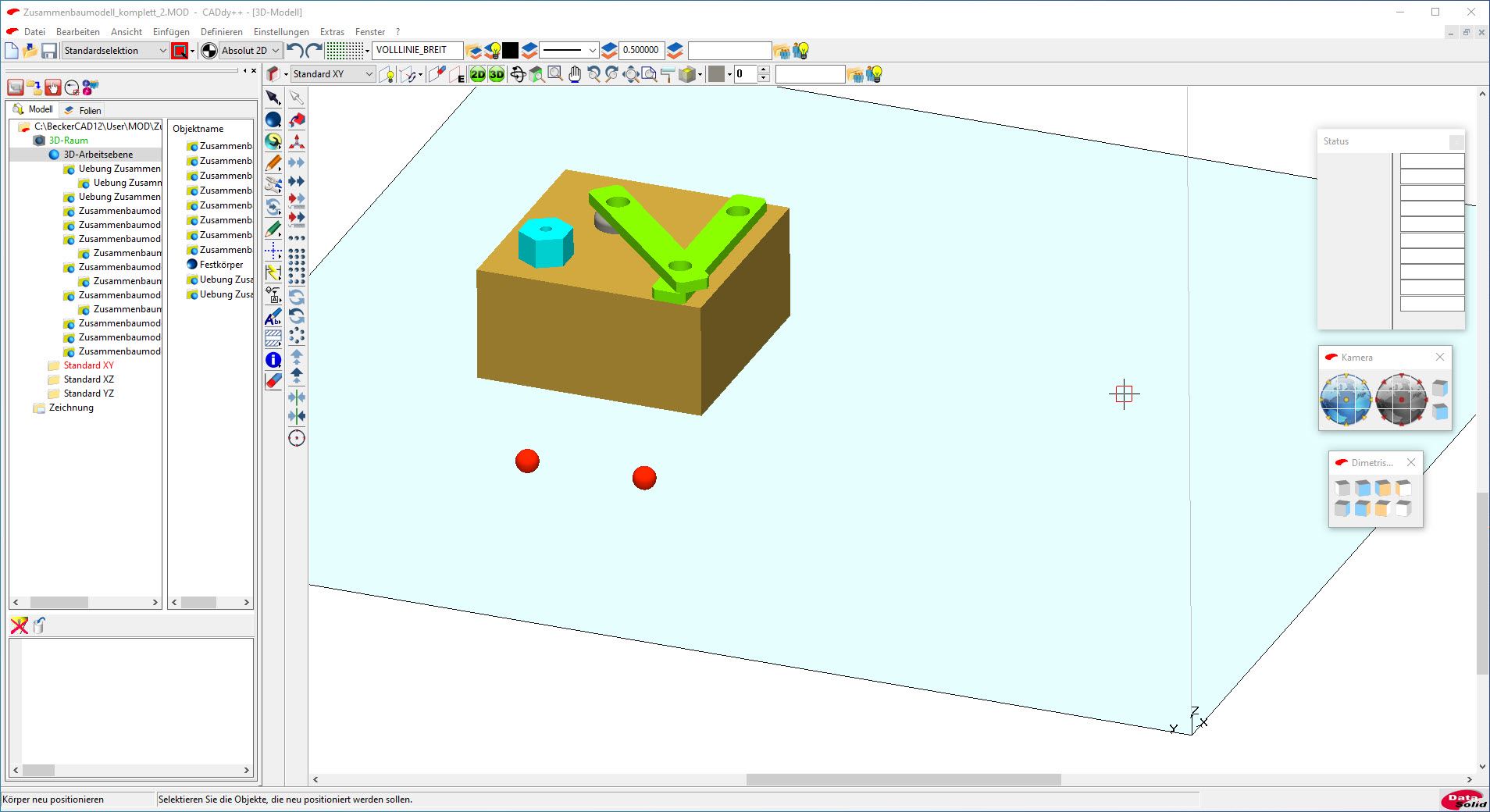This screenshot has width=1490, height=812.
Task: Switch to 2D display mode
Action: click(x=477, y=74)
